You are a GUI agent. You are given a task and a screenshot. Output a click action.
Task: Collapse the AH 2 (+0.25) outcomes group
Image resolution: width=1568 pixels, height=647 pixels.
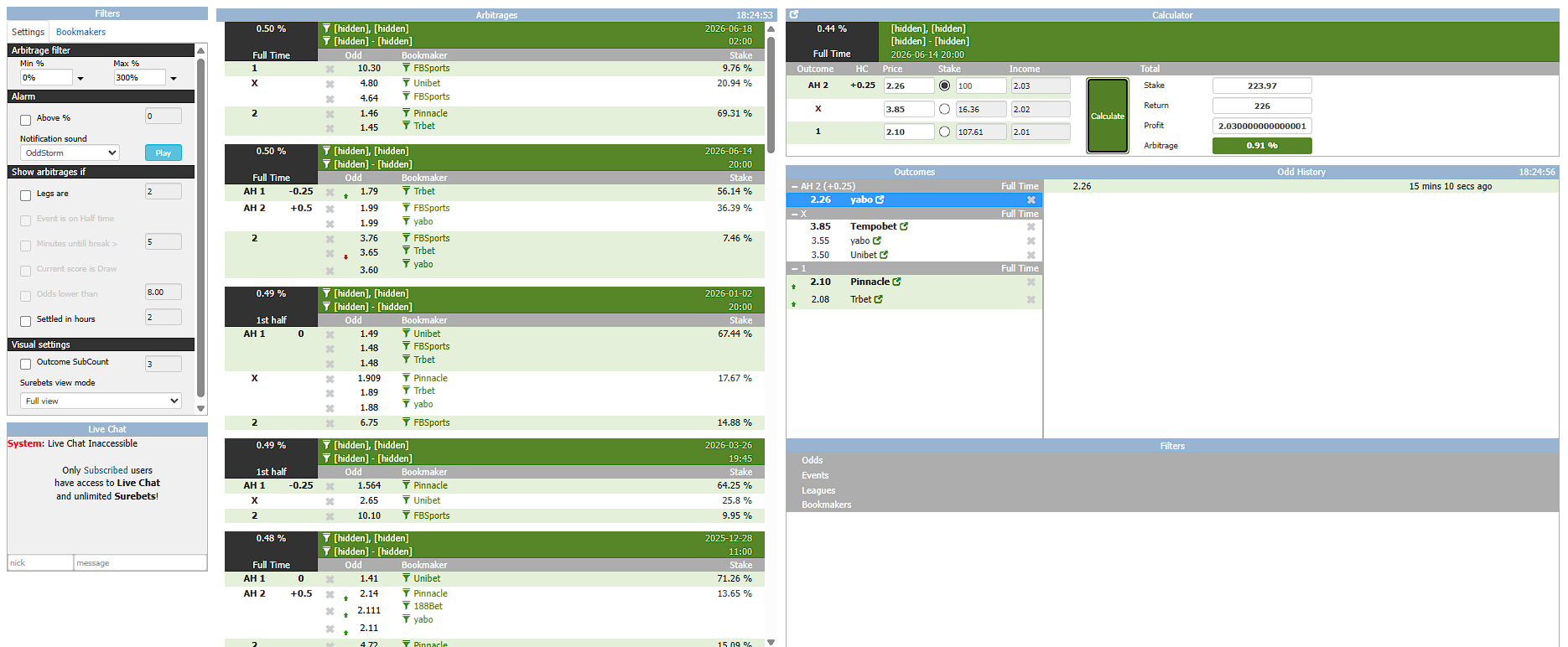click(x=795, y=187)
